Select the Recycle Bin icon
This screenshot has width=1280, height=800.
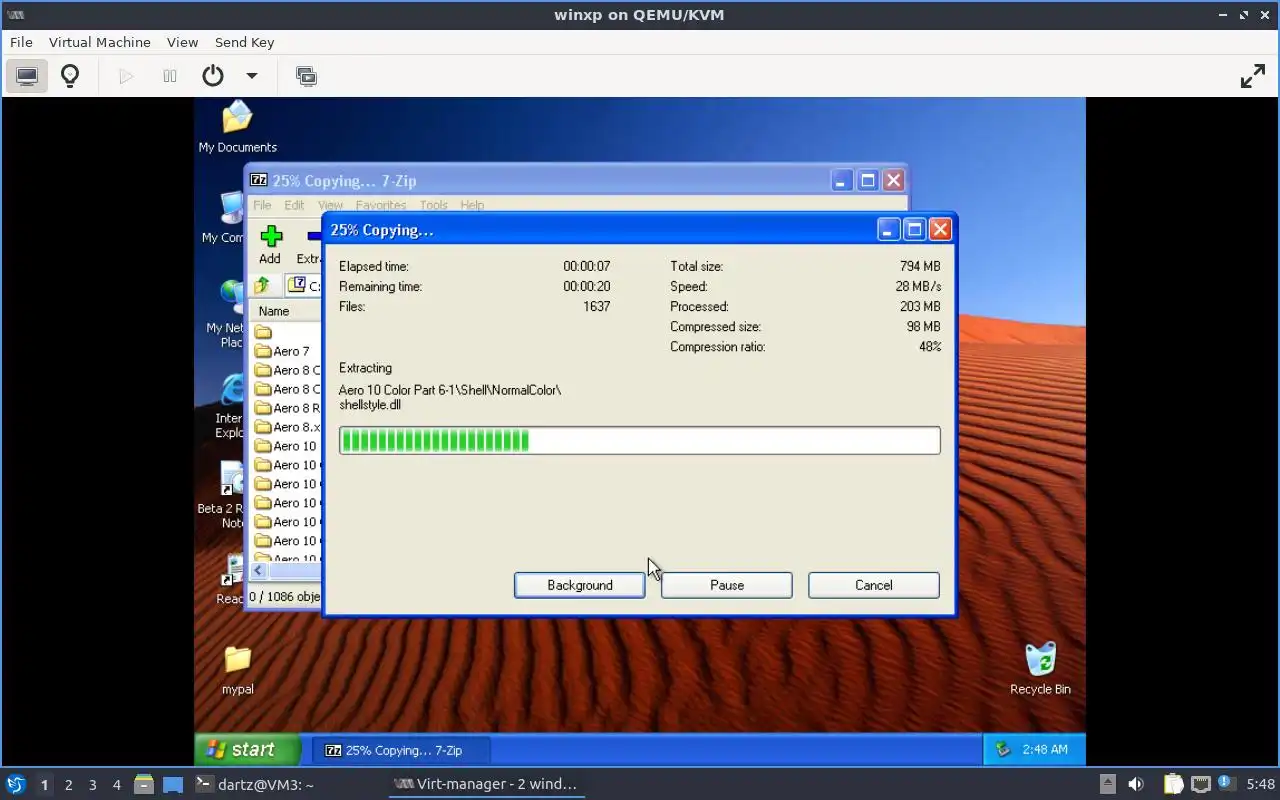[1040, 669]
